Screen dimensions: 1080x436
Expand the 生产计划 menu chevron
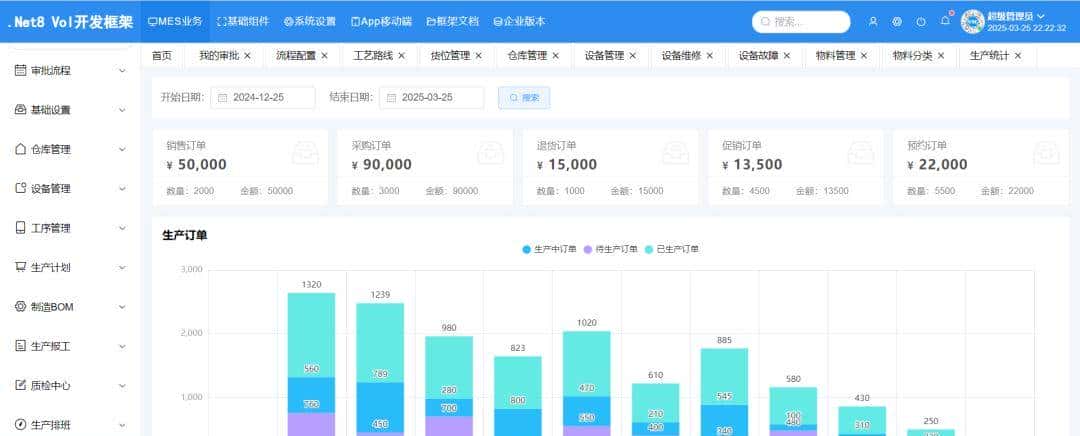123,267
